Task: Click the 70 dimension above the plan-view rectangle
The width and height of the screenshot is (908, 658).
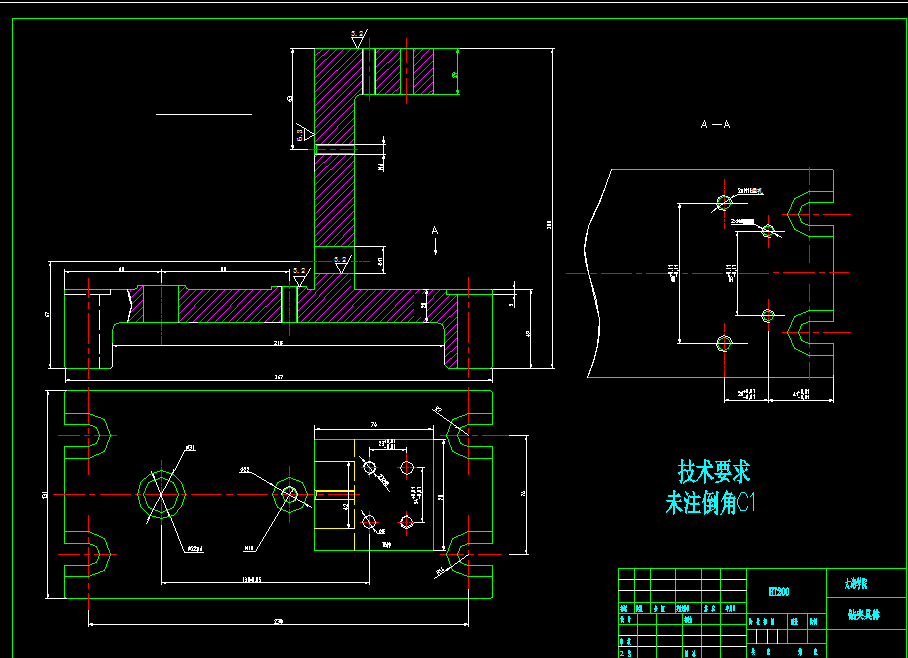Action: [374, 425]
